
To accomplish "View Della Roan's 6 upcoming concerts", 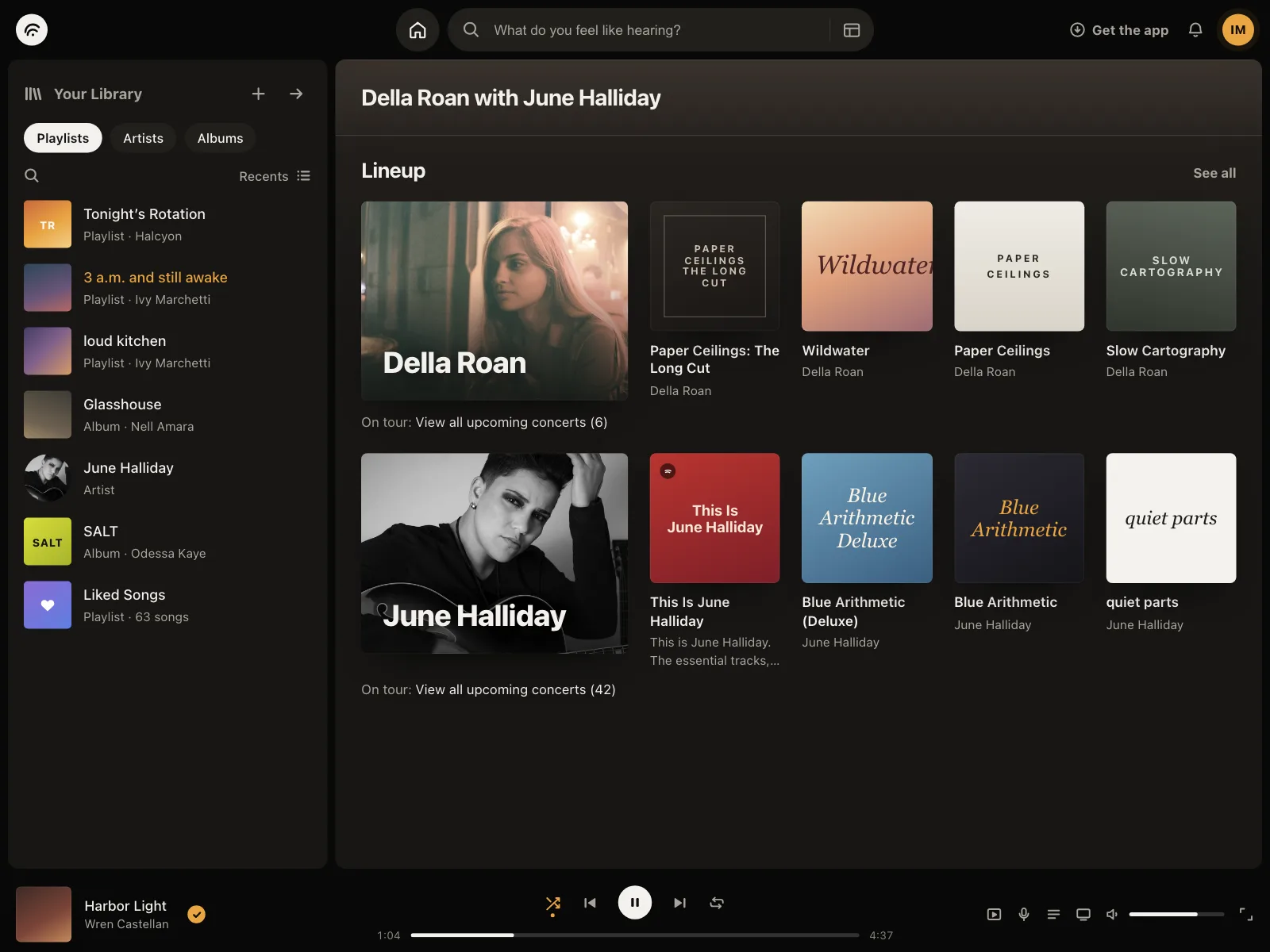I will (511, 422).
